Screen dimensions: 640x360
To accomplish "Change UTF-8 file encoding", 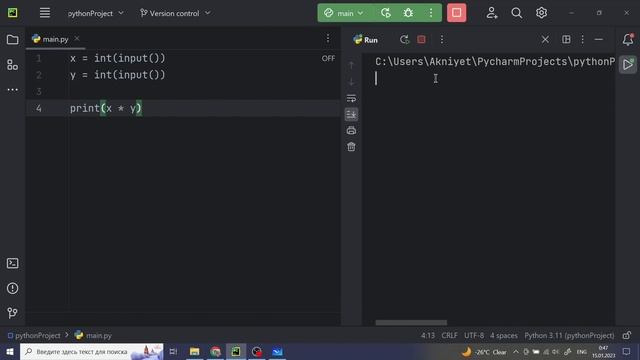I will tap(474, 336).
